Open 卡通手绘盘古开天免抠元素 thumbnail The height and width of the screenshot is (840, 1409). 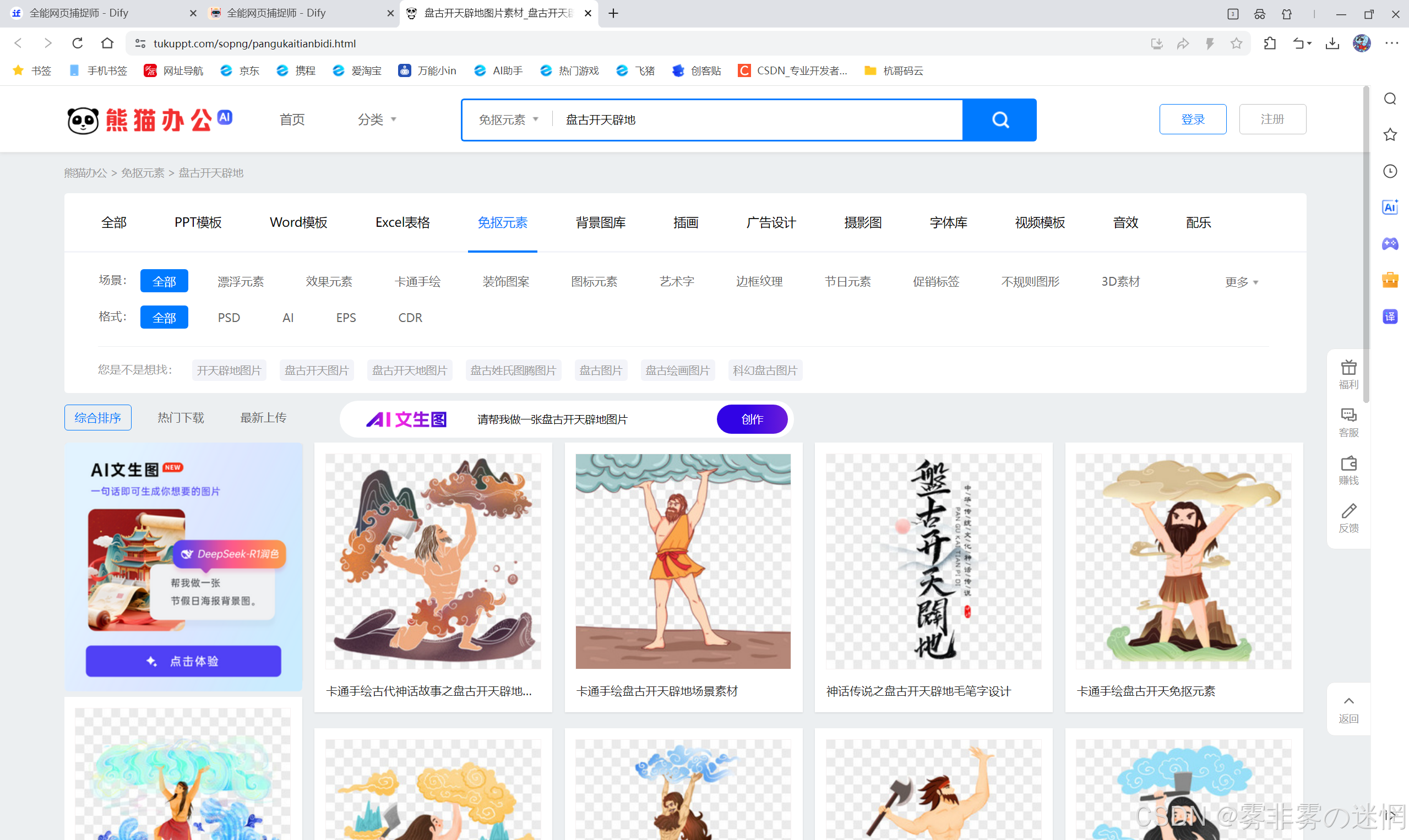(1184, 561)
